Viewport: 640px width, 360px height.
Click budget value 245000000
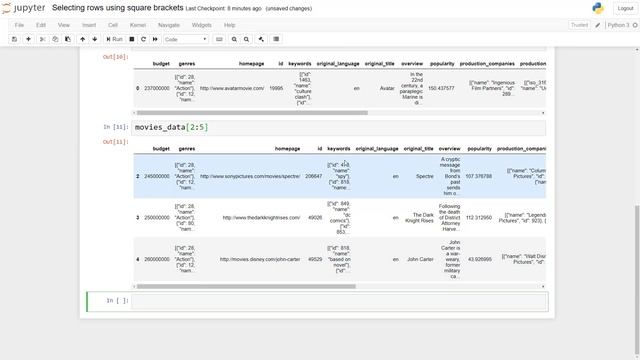157,176
